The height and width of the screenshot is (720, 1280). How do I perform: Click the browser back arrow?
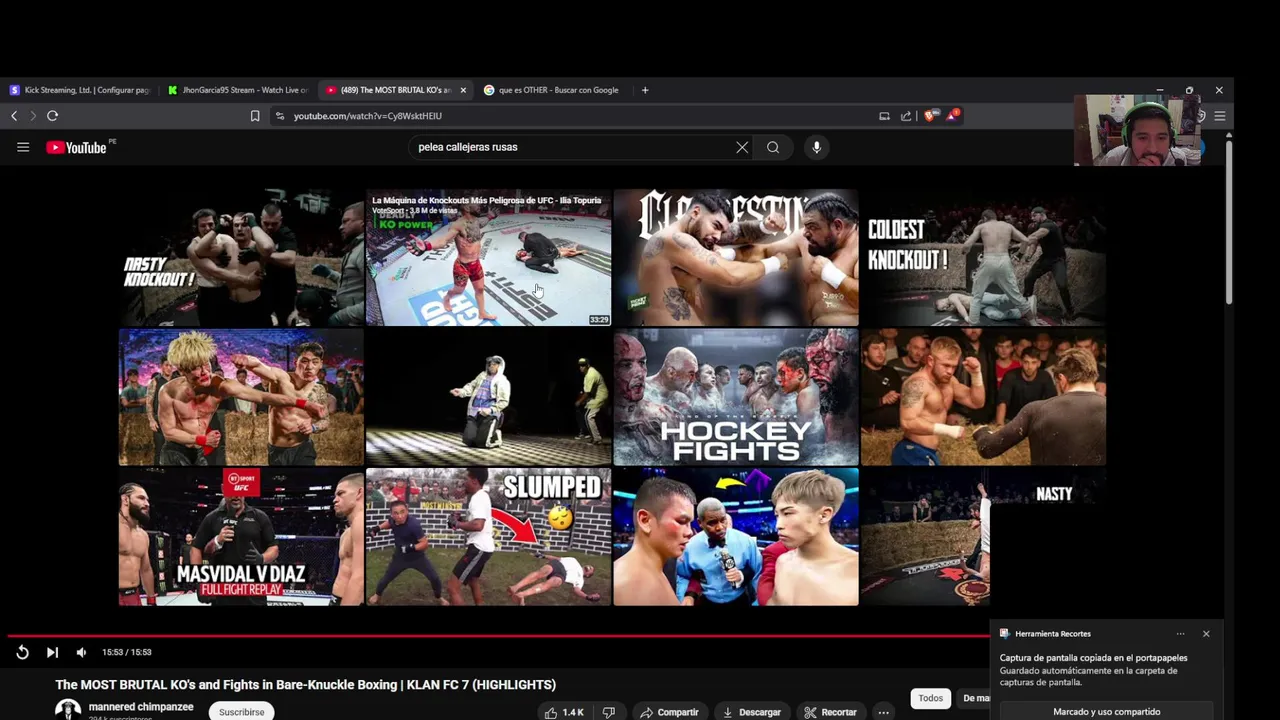(14, 116)
